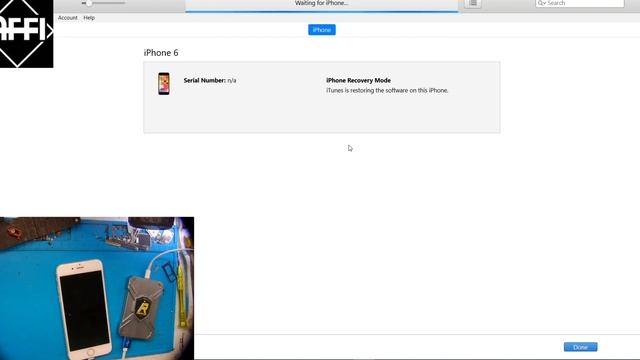Open the Help menu
640x360 pixels.
tap(89, 18)
